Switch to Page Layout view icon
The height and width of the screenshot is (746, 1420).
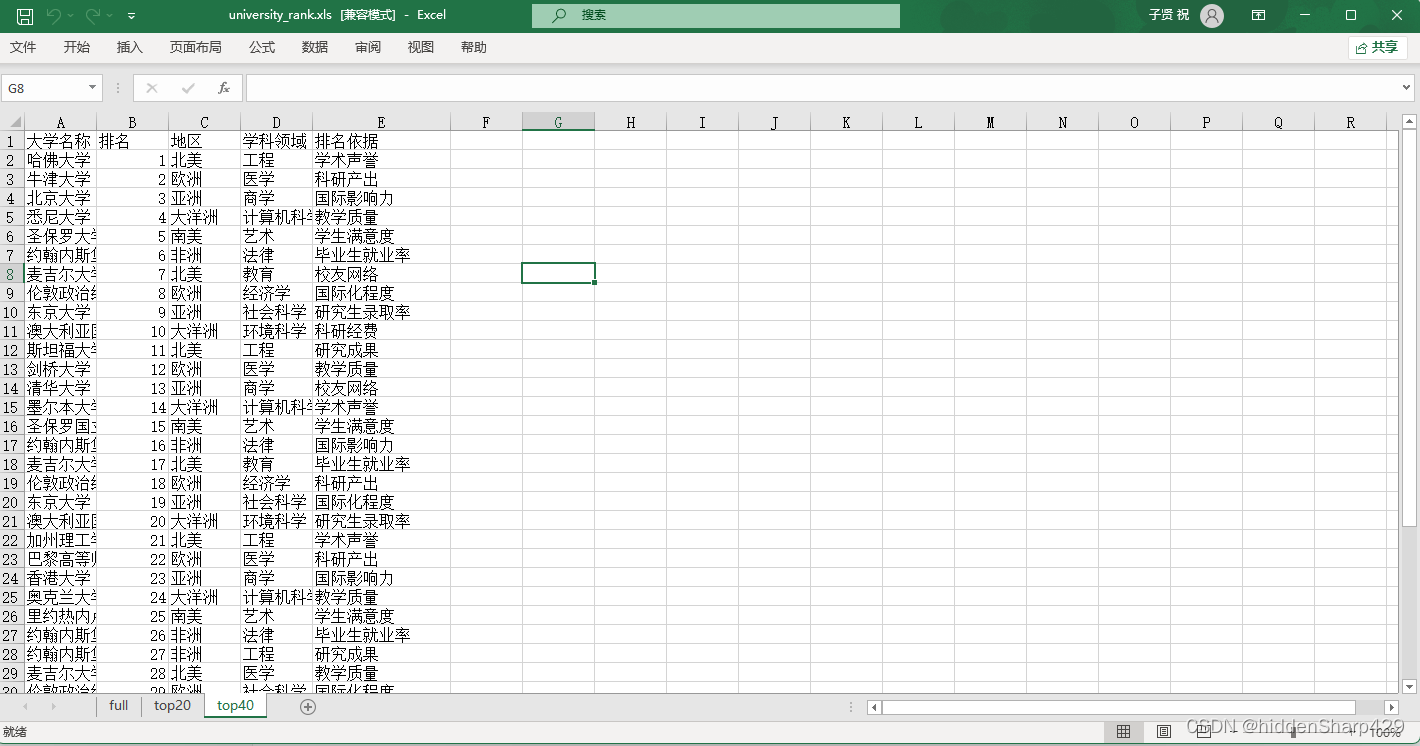coord(1164,732)
